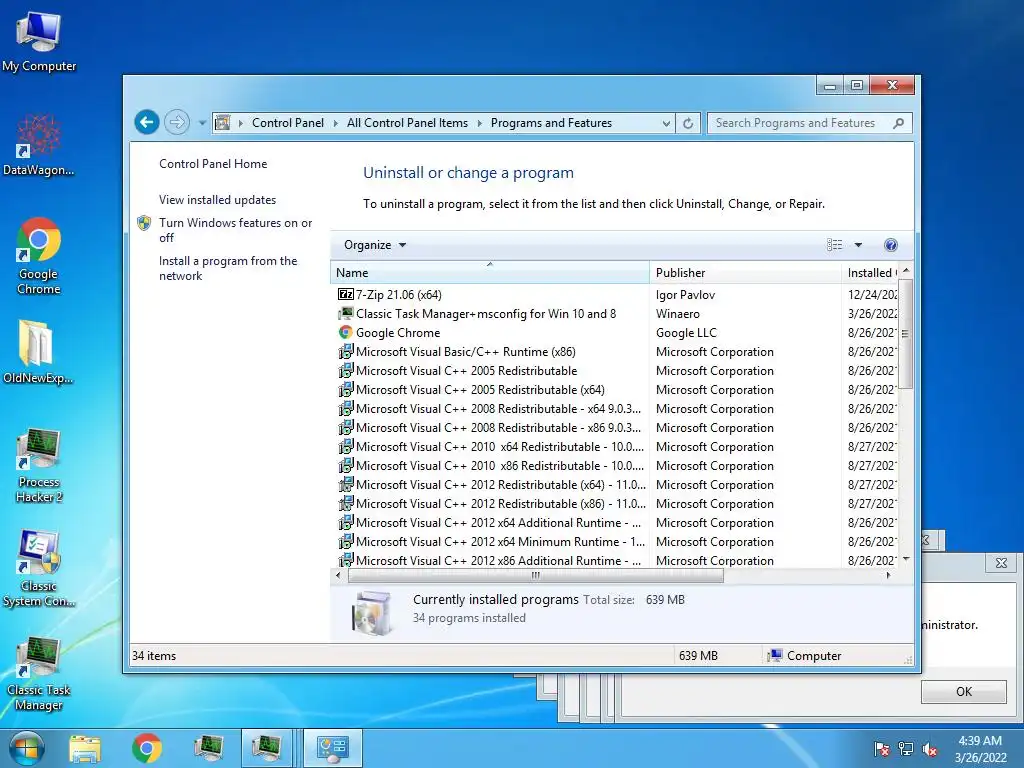Click Google LLC publisher cell
1024x768 pixels.
click(x=686, y=332)
